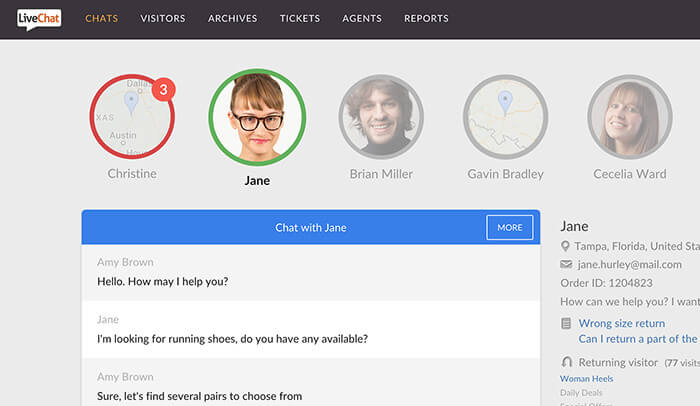Screen dimensions: 700x406
Task: Click jane.hurley@mail.com email address
Action: [x=629, y=264]
